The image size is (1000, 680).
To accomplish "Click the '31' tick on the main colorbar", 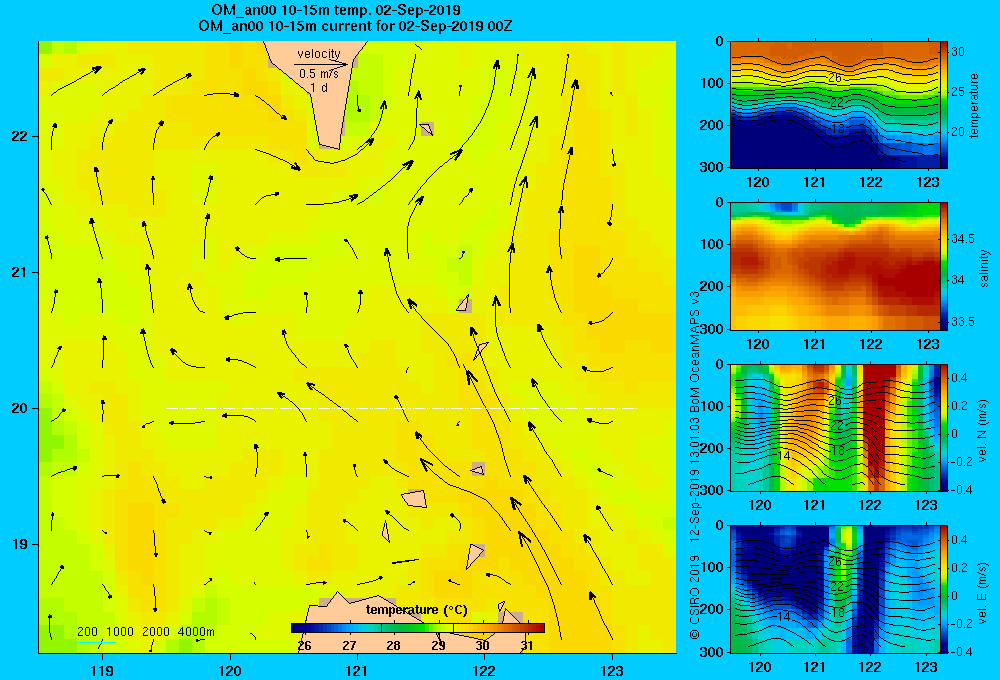I will point(526,646).
